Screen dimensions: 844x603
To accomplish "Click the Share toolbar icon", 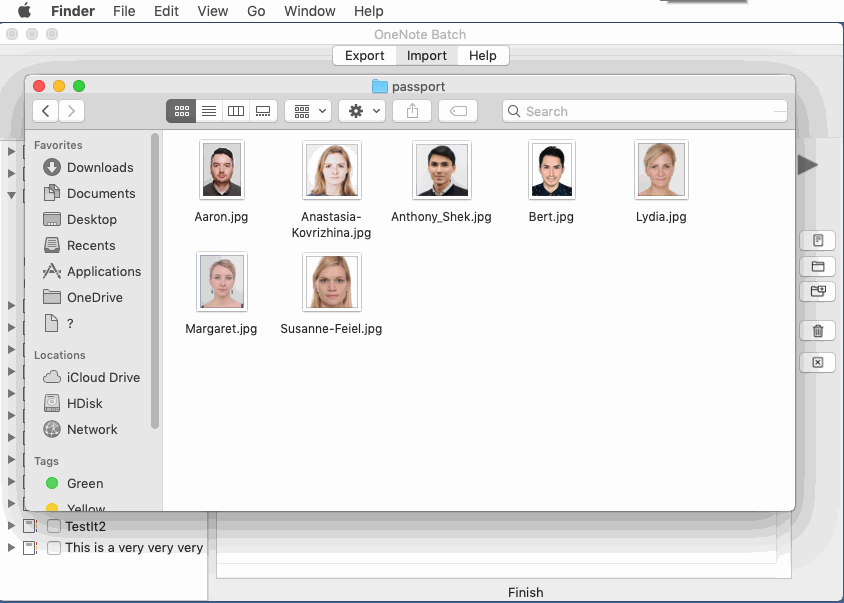I will [412, 111].
